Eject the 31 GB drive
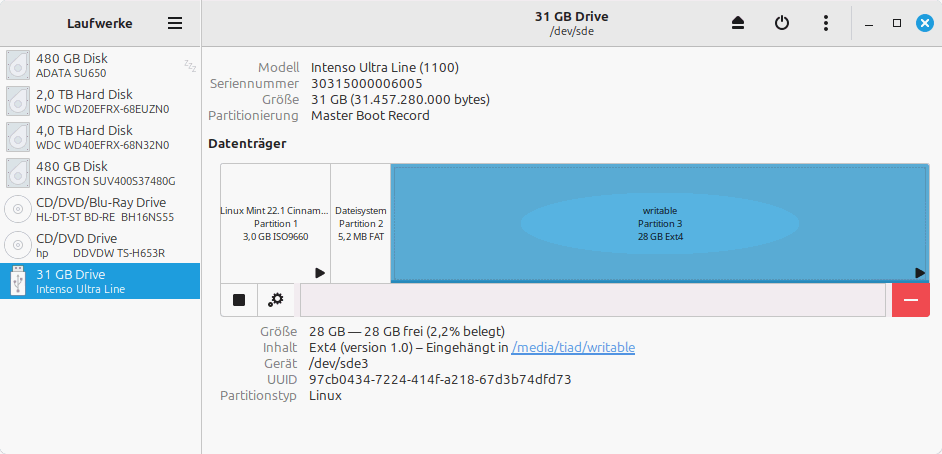This screenshot has width=942, height=454. (739, 23)
